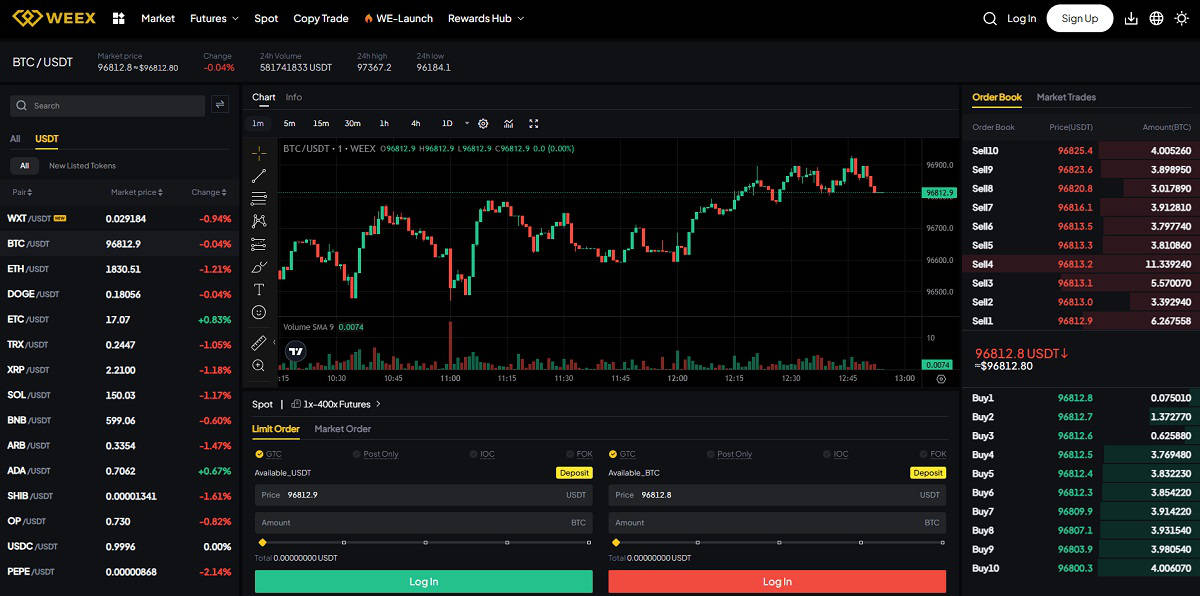Click the pair search input field
This screenshot has width=1200, height=596.
pyautogui.click(x=106, y=105)
